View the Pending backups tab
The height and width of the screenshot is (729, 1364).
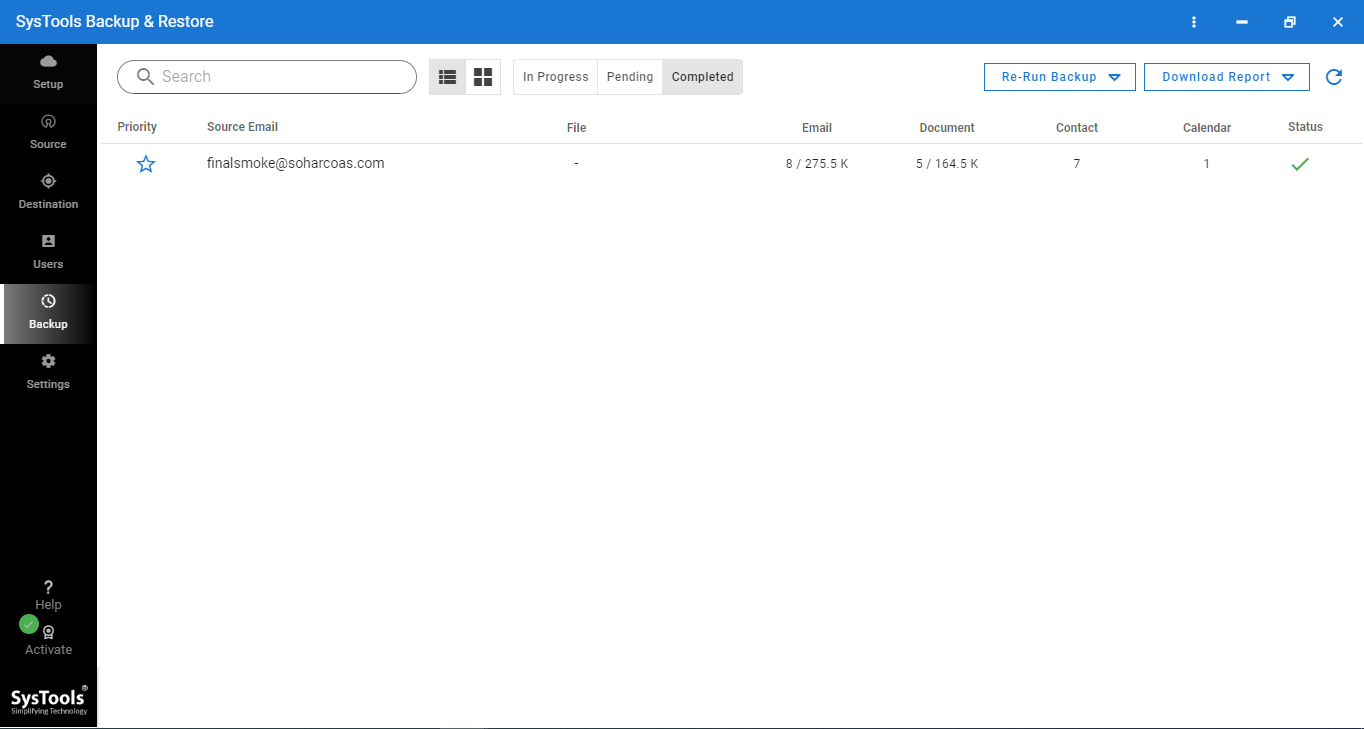[x=630, y=76]
